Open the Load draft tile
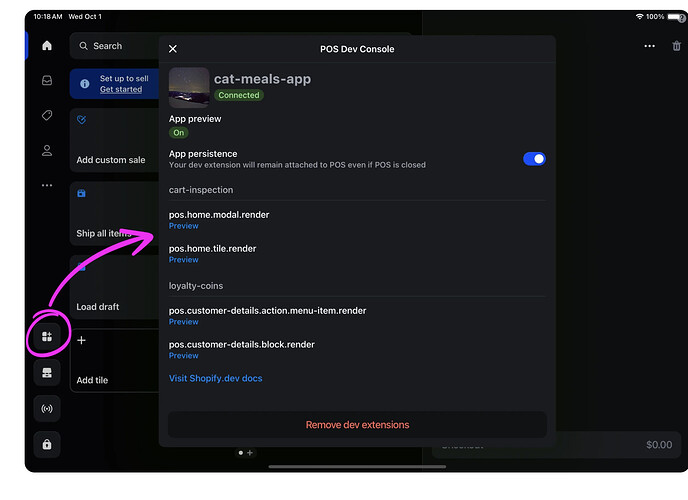688x500 pixels. pyautogui.click(x=115, y=286)
